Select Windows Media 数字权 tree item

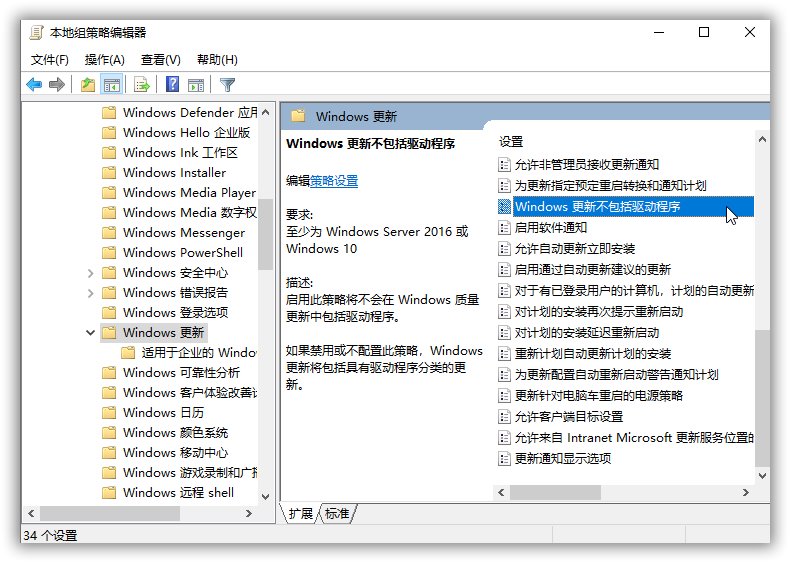pos(190,213)
